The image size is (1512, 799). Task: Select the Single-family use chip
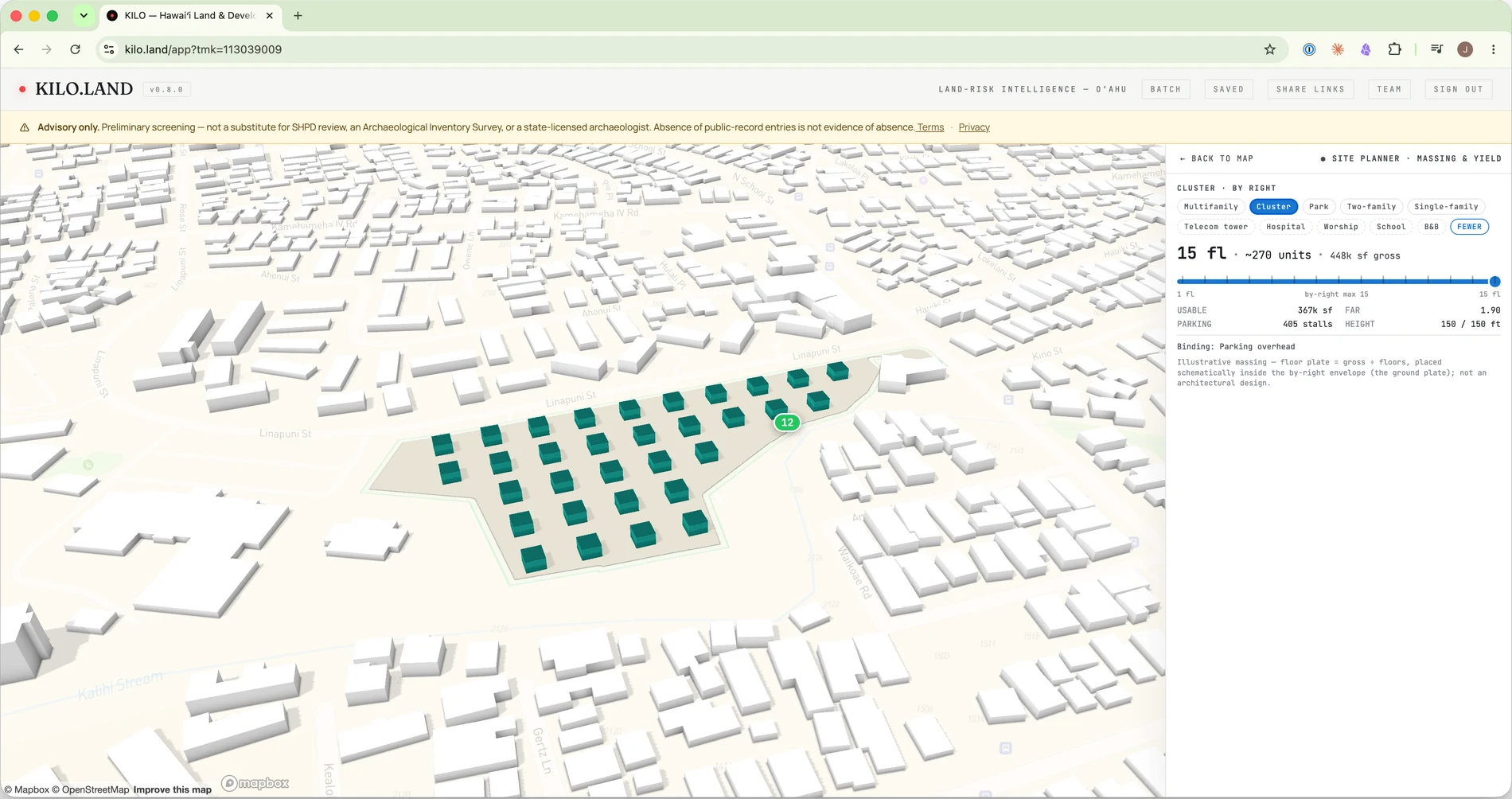pos(1446,206)
